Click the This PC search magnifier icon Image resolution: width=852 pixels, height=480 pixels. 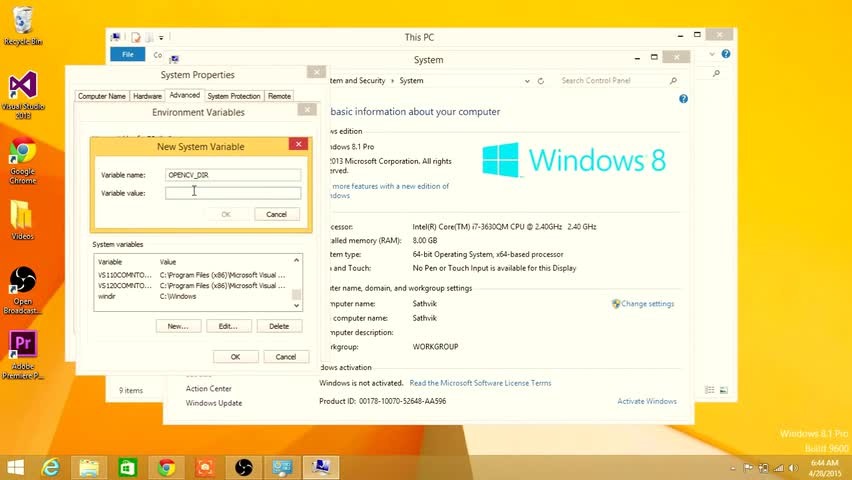[x=716, y=73]
